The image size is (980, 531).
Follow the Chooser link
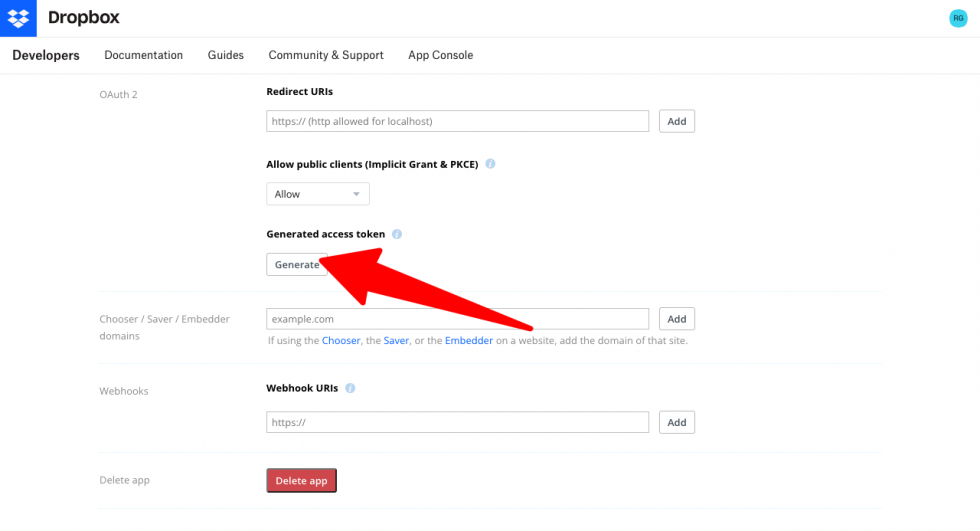341,341
